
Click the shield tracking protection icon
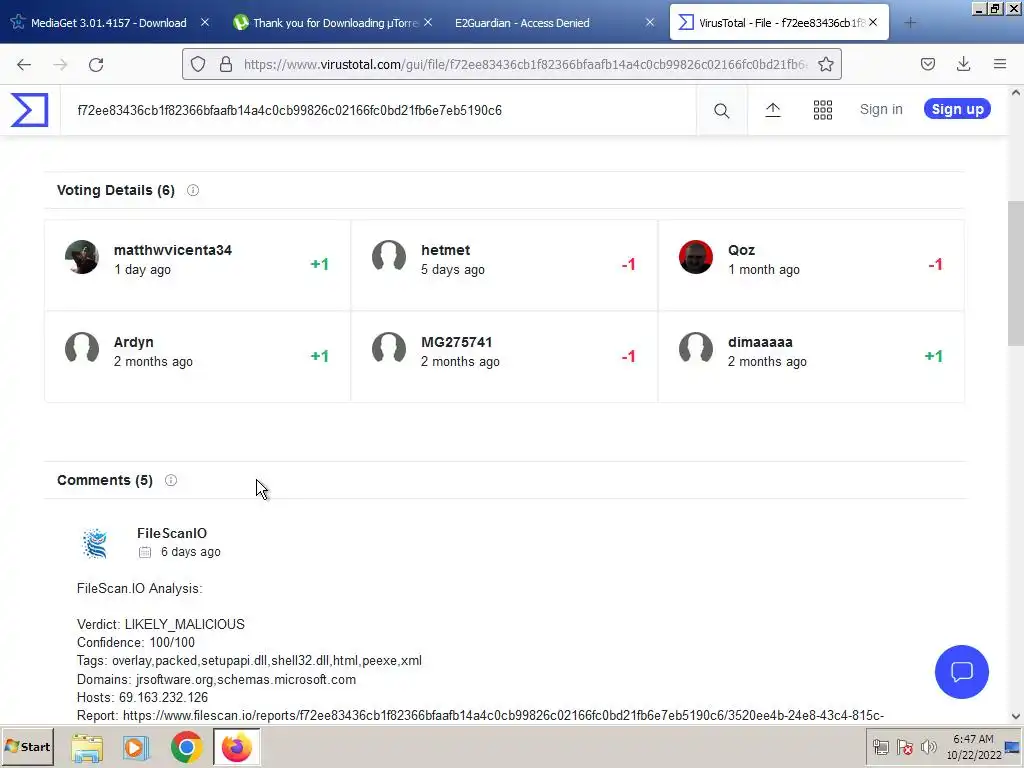pyautogui.click(x=198, y=64)
